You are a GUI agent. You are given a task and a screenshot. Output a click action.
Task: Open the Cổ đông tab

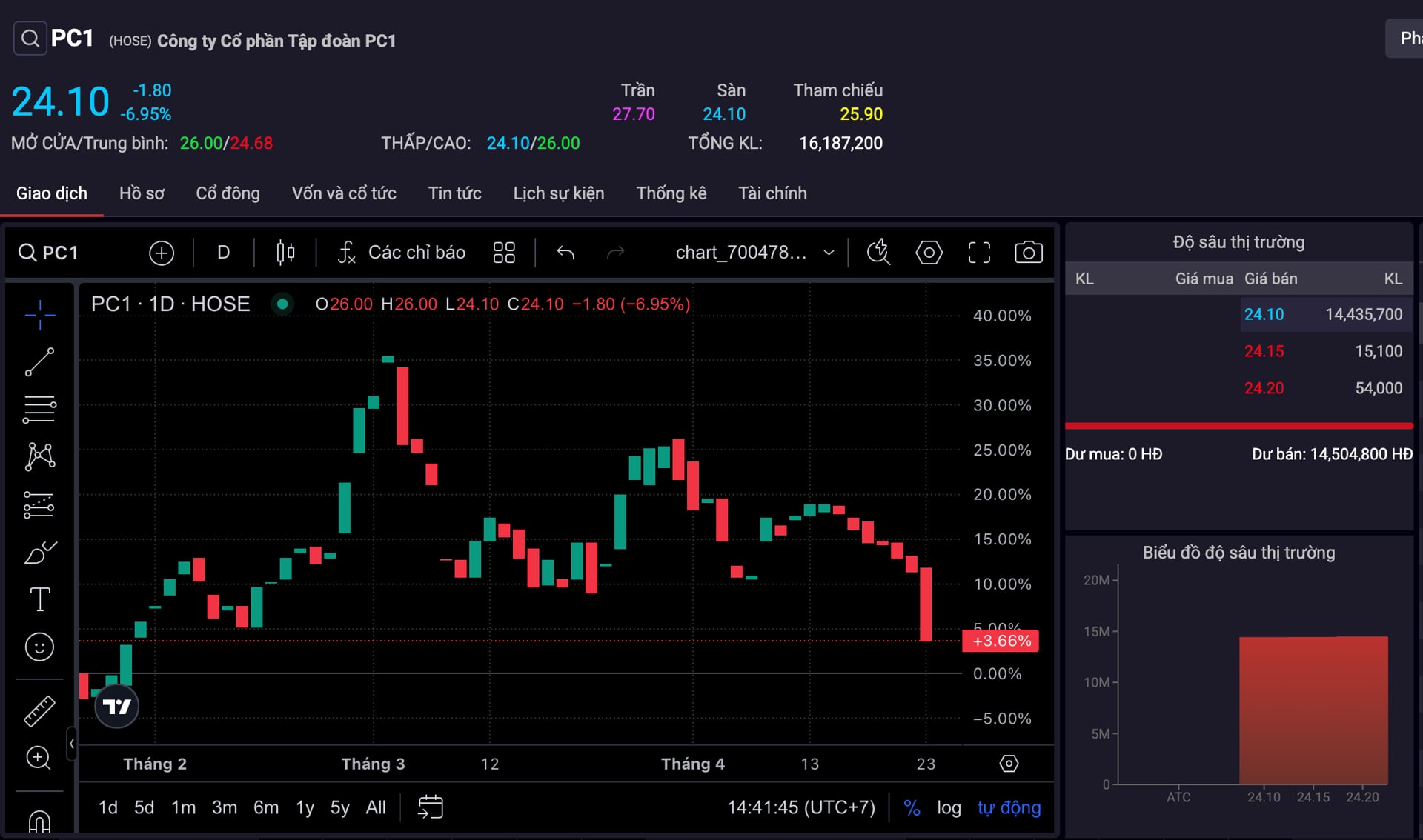[x=228, y=193]
